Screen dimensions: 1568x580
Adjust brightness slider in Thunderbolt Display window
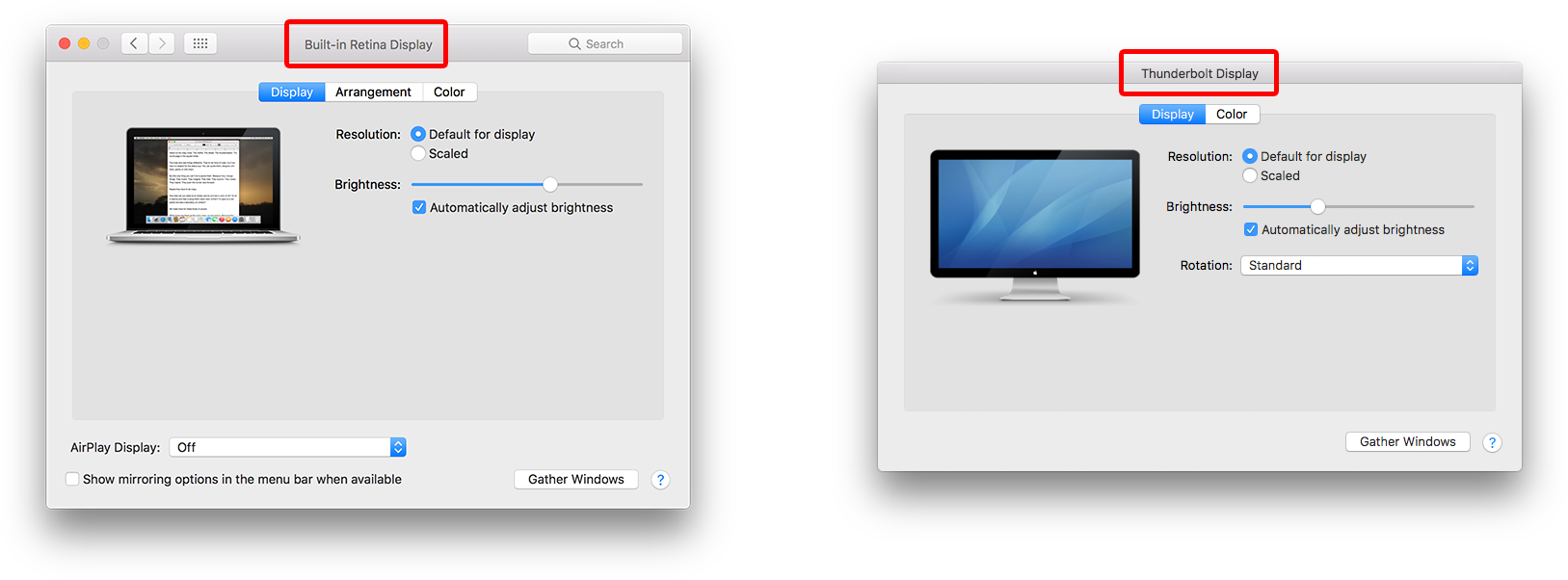[1317, 206]
